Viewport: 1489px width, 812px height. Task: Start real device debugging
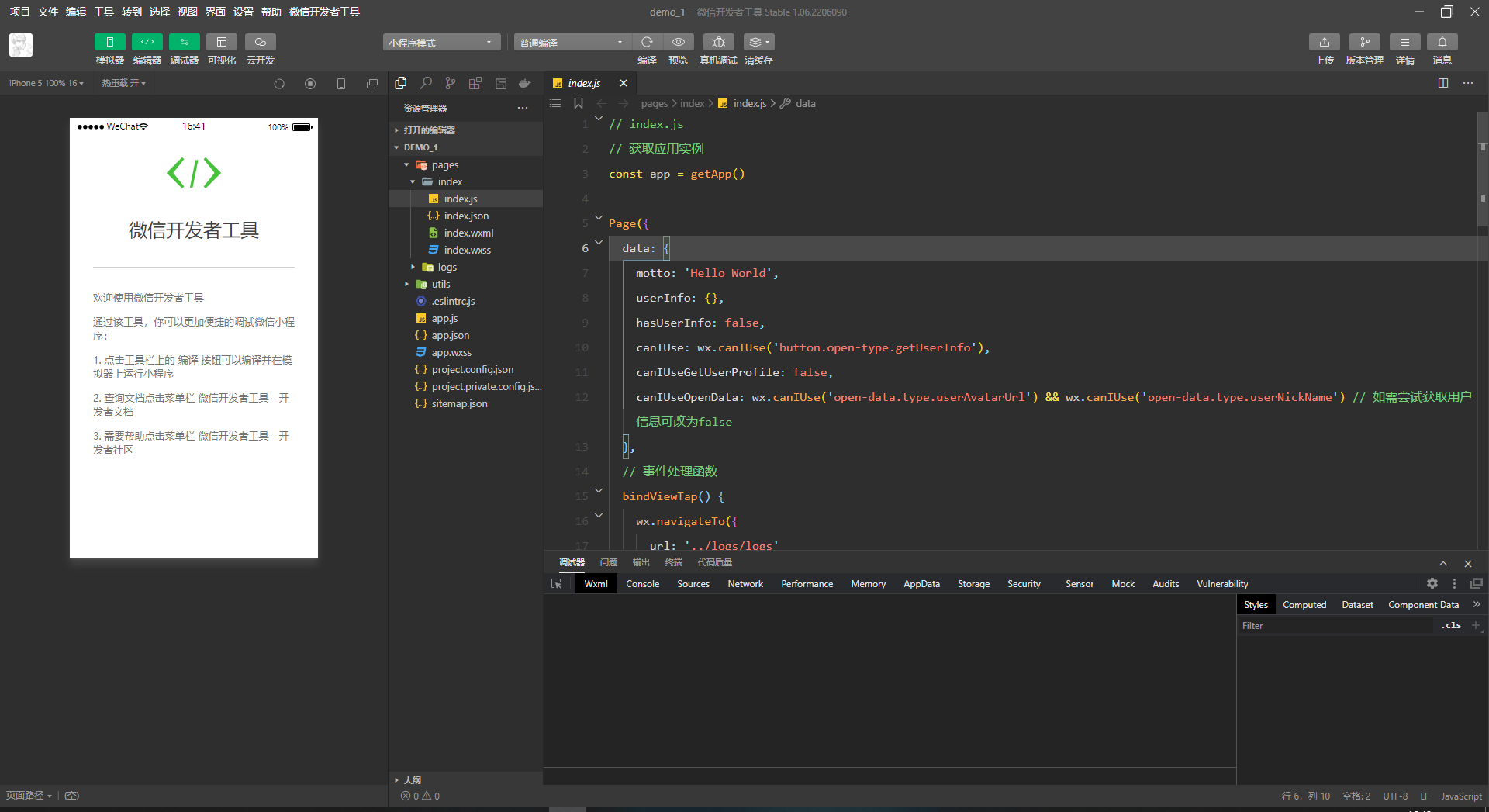(718, 42)
